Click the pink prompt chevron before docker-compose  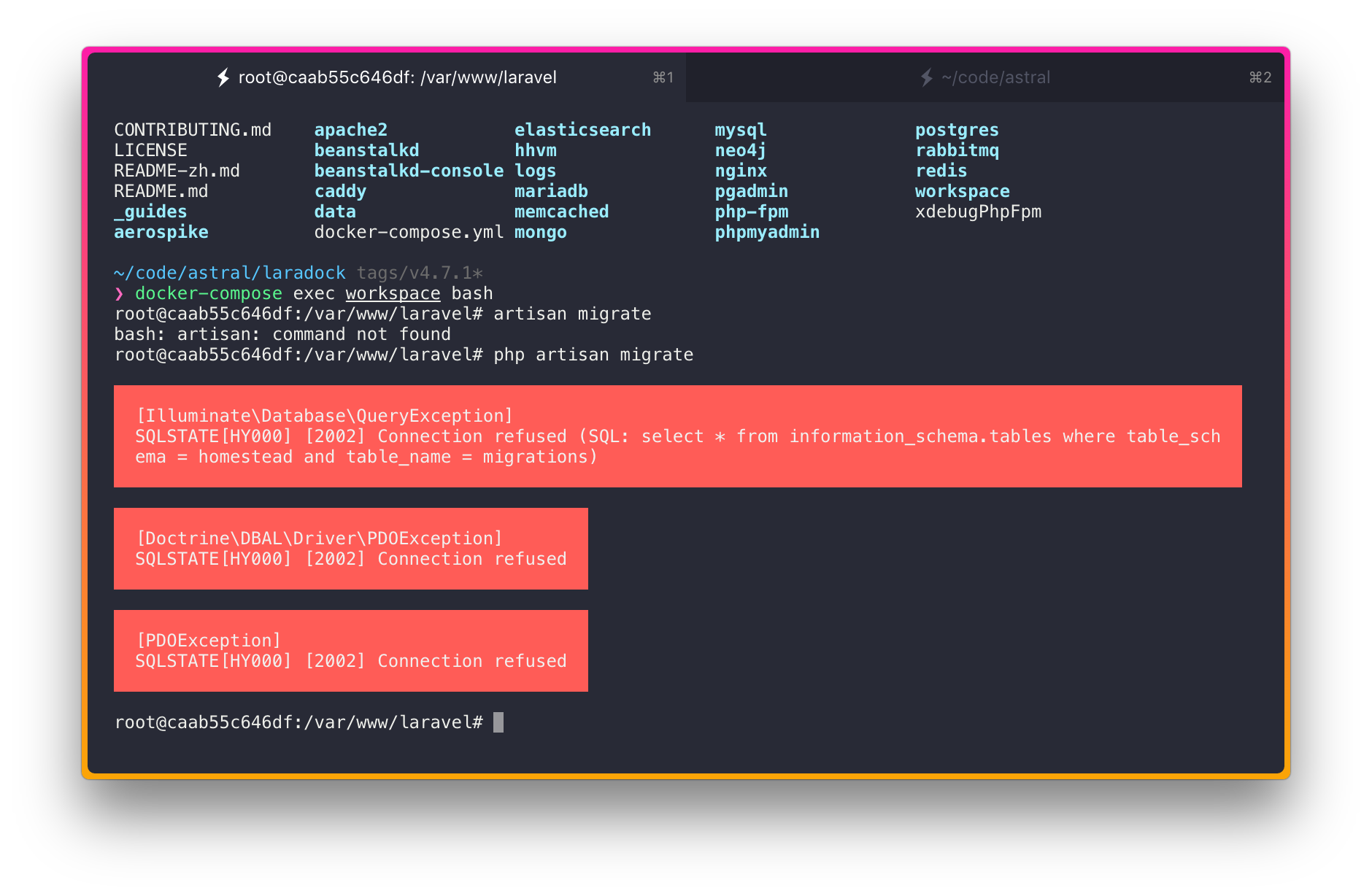(x=119, y=293)
